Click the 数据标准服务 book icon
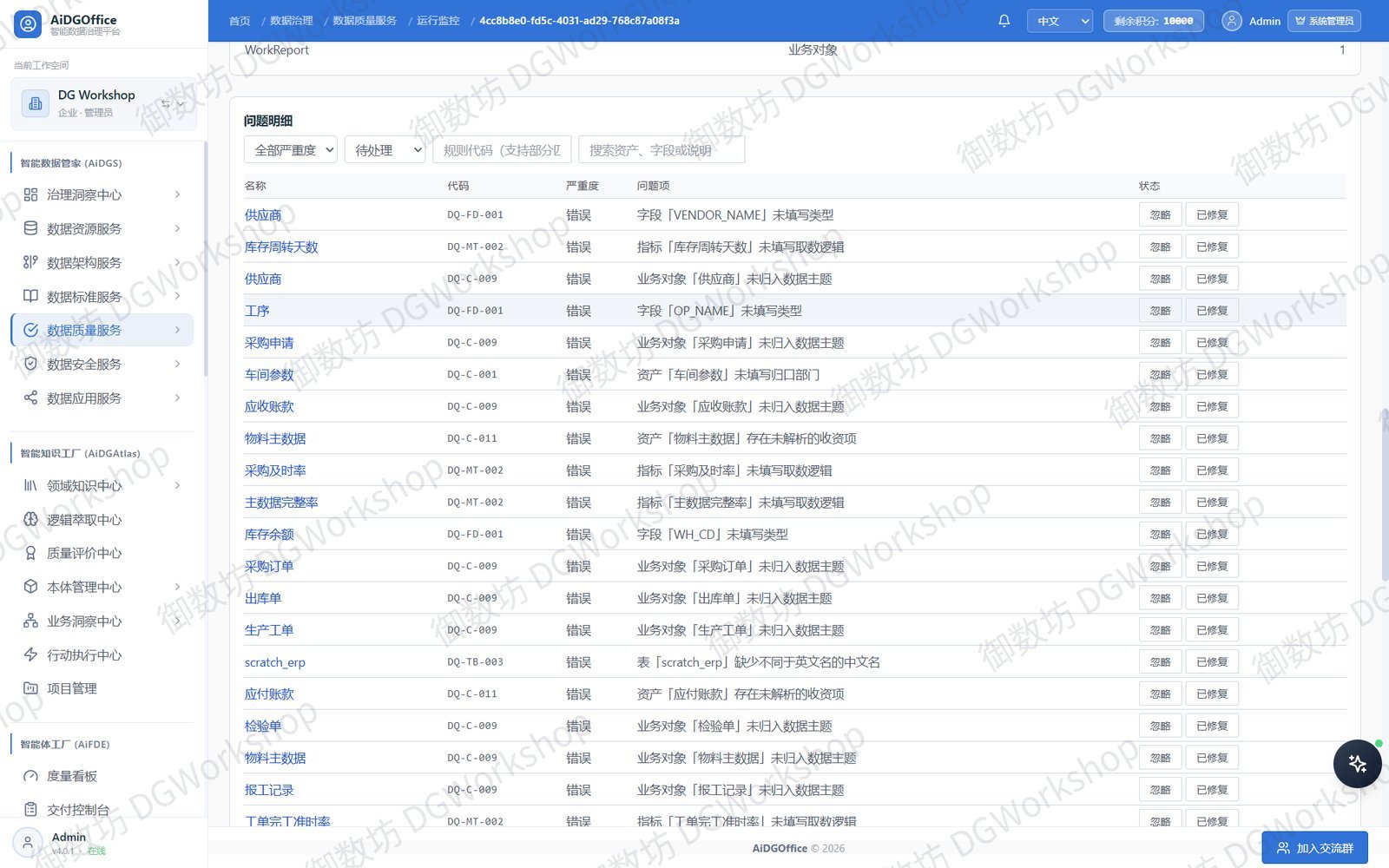 pos(30,296)
